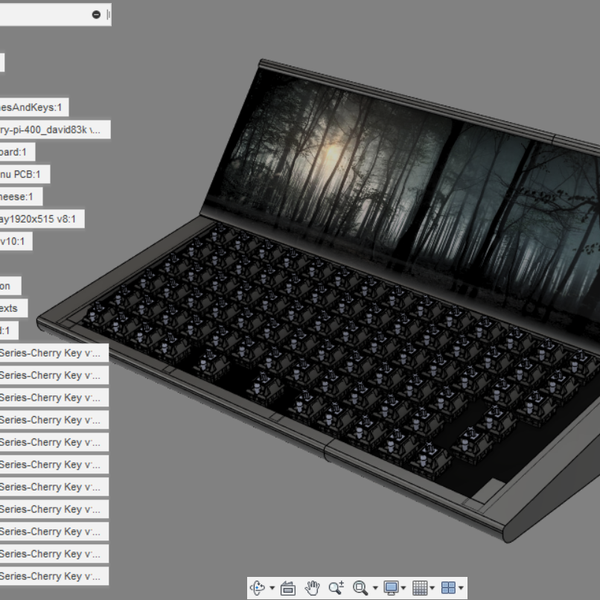600x600 pixels.
Task: Click the Zoom Window magnifier icon
Action: point(360,588)
